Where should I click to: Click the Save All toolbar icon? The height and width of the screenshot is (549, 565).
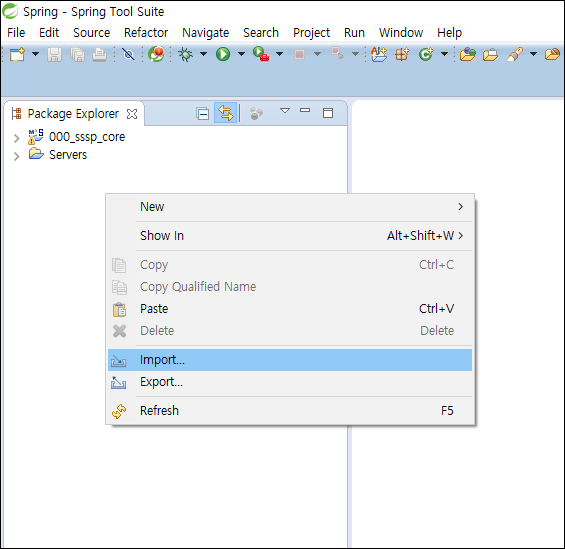[77, 54]
